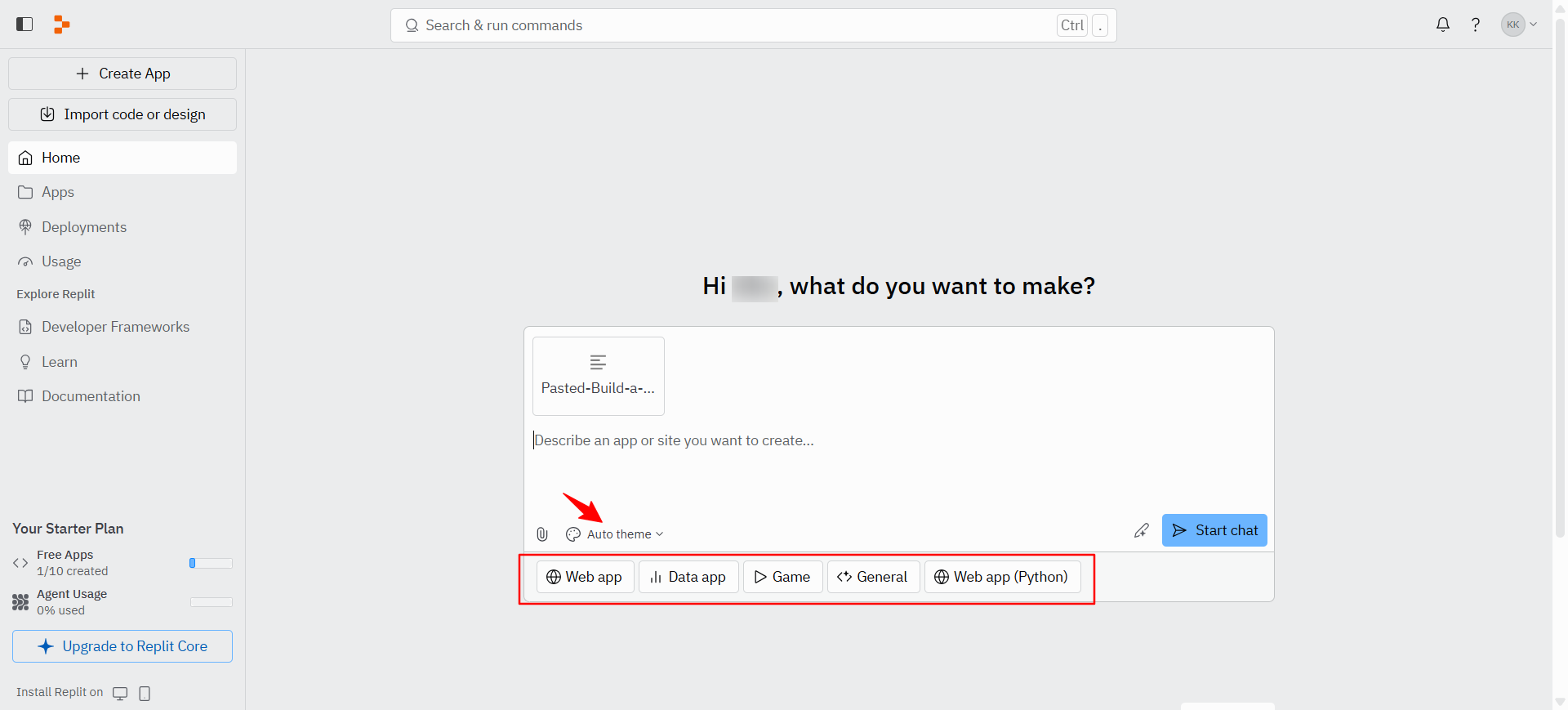Viewport: 1568px width, 710px height.
Task: Click the Pasted-Build-a attachment card
Action: pyautogui.click(x=599, y=376)
